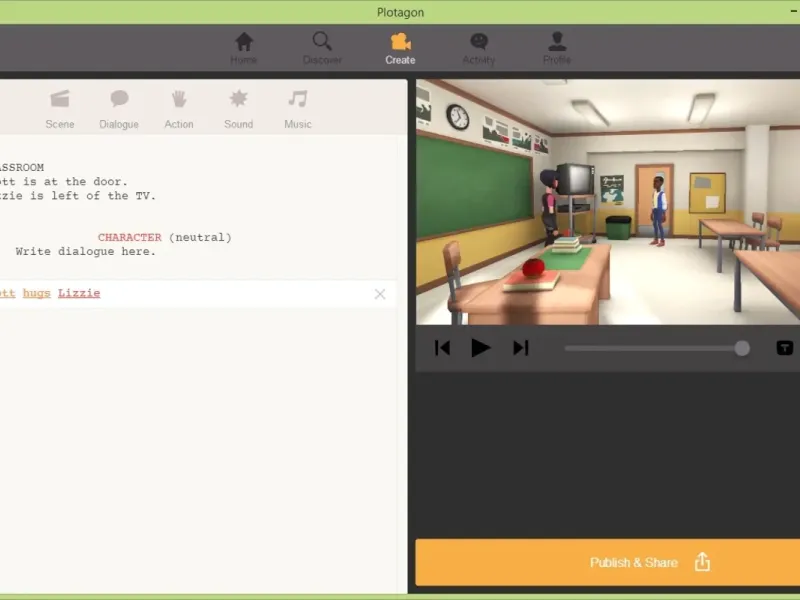Insert a Dialogue element
Image resolution: width=800 pixels, height=600 pixels.
[119, 109]
